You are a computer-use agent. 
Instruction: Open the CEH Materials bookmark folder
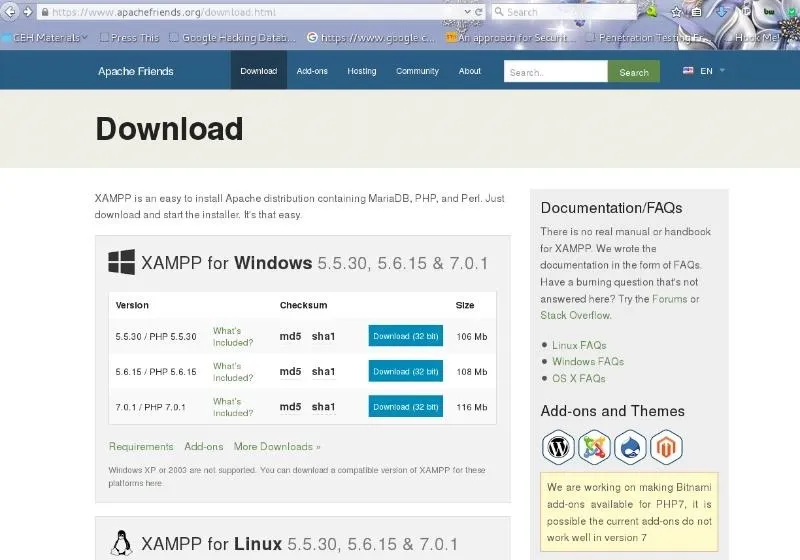click(x=45, y=37)
